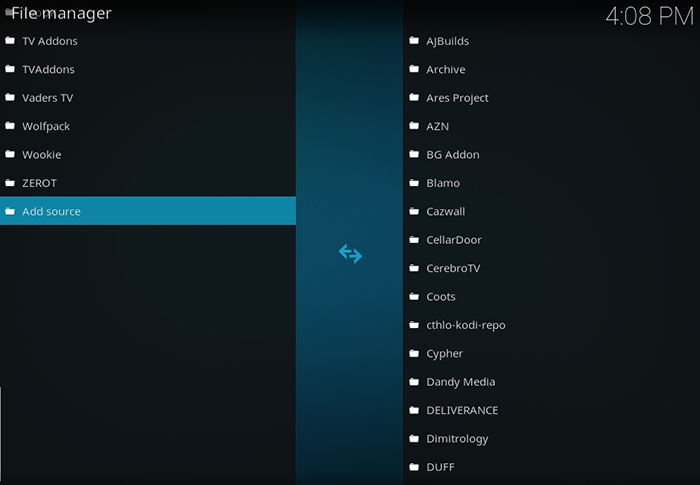This screenshot has width=700, height=485.
Task: Select the BG Addon entry
Action: 551,155
